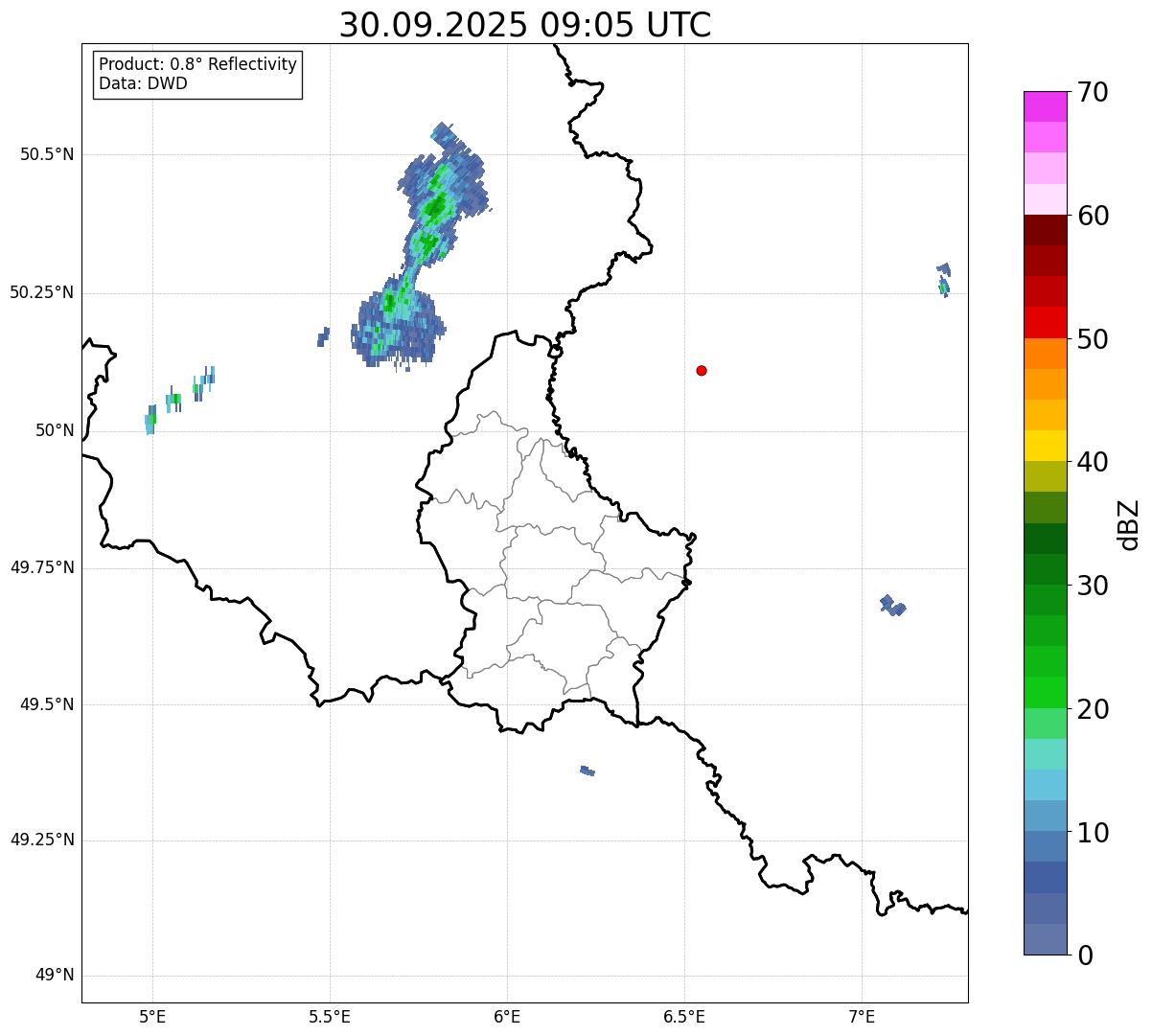Click the red location marker dot
Image resolution: width=1152 pixels, height=1036 pixels.
click(x=702, y=370)
